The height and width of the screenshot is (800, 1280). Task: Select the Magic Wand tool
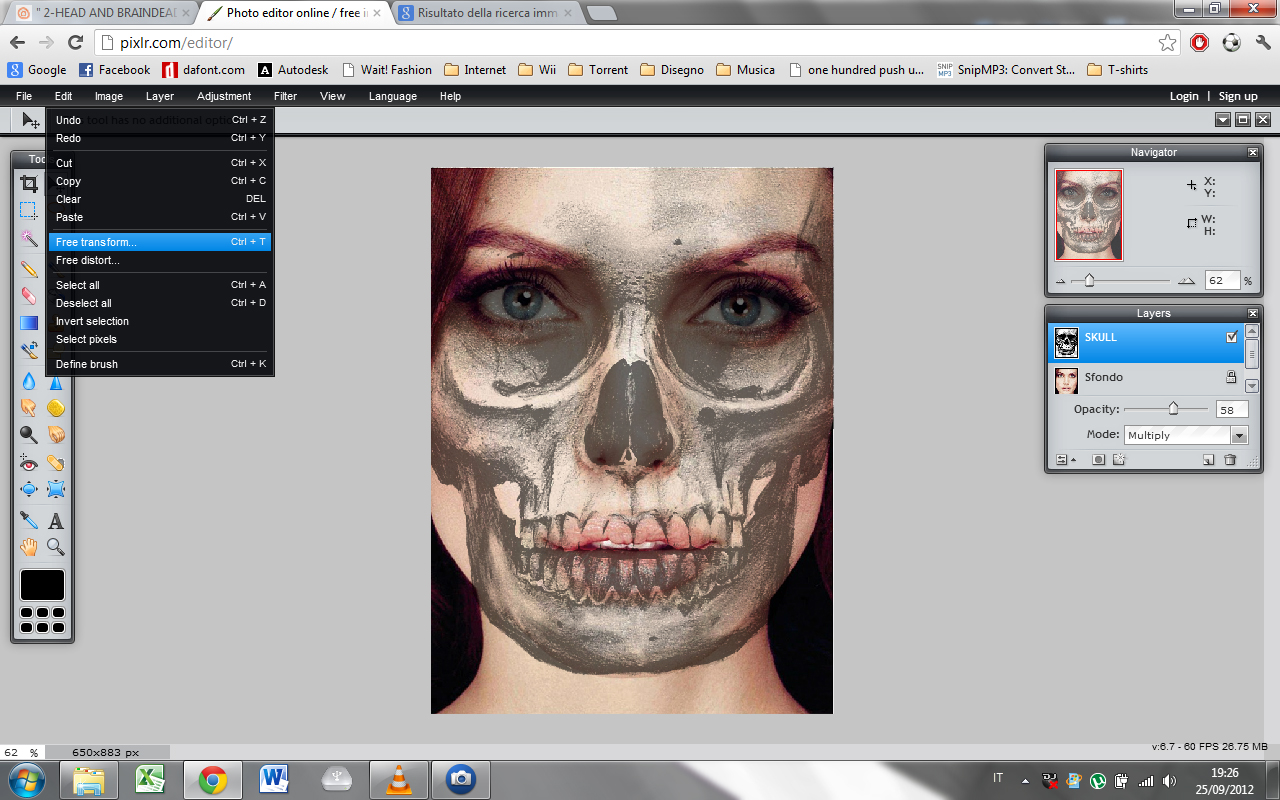(29, 238)
